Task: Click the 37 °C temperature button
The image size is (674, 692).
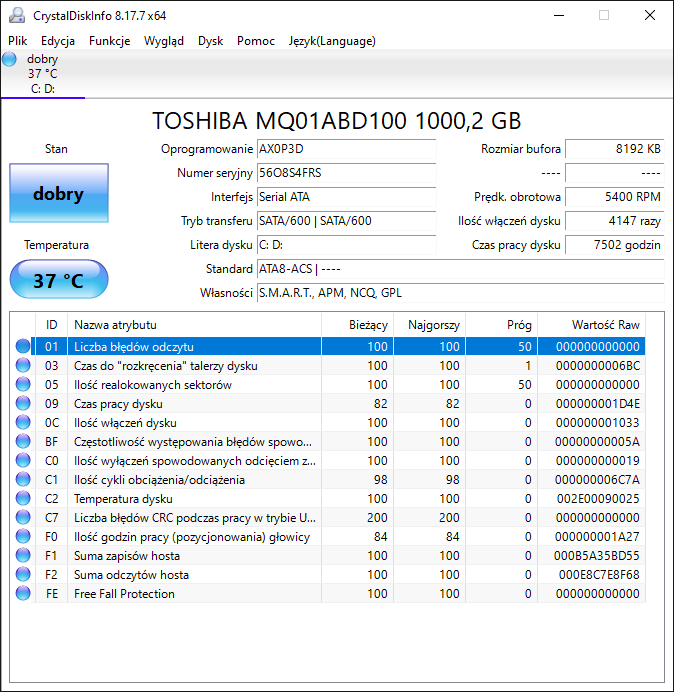Action: (59, 280)
